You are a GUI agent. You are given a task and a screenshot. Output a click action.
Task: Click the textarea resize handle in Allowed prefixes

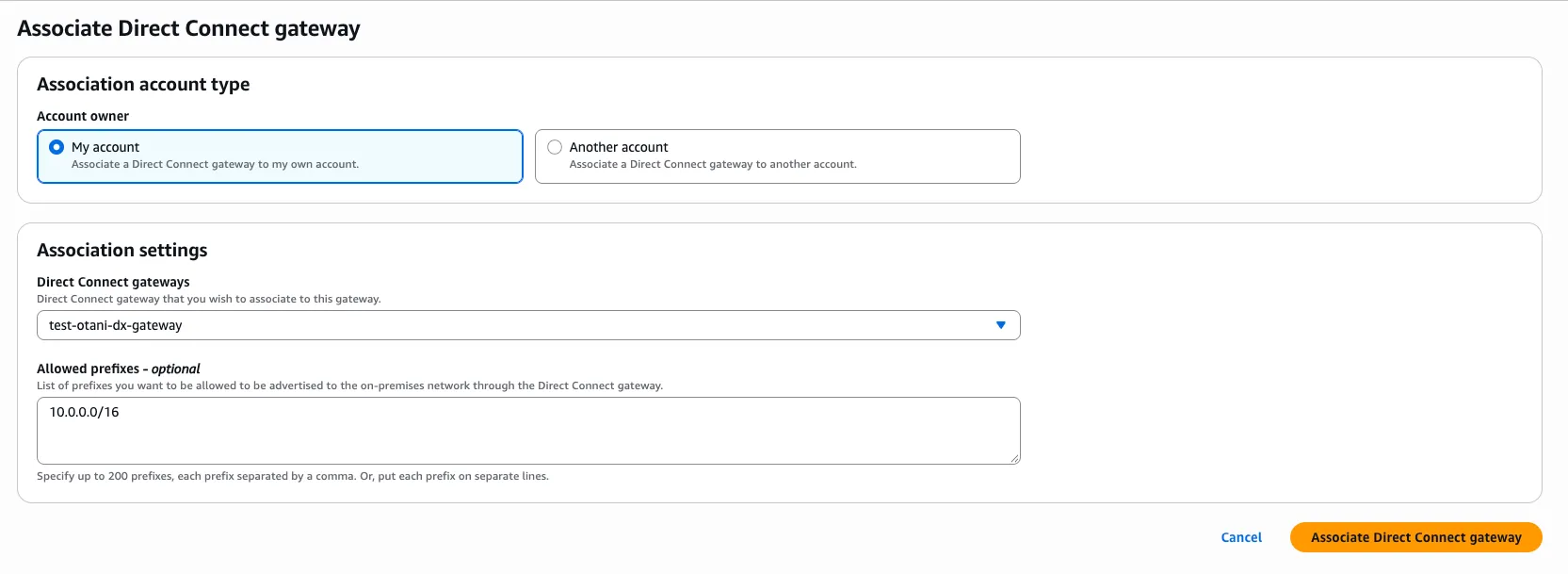pos(1014,458)
